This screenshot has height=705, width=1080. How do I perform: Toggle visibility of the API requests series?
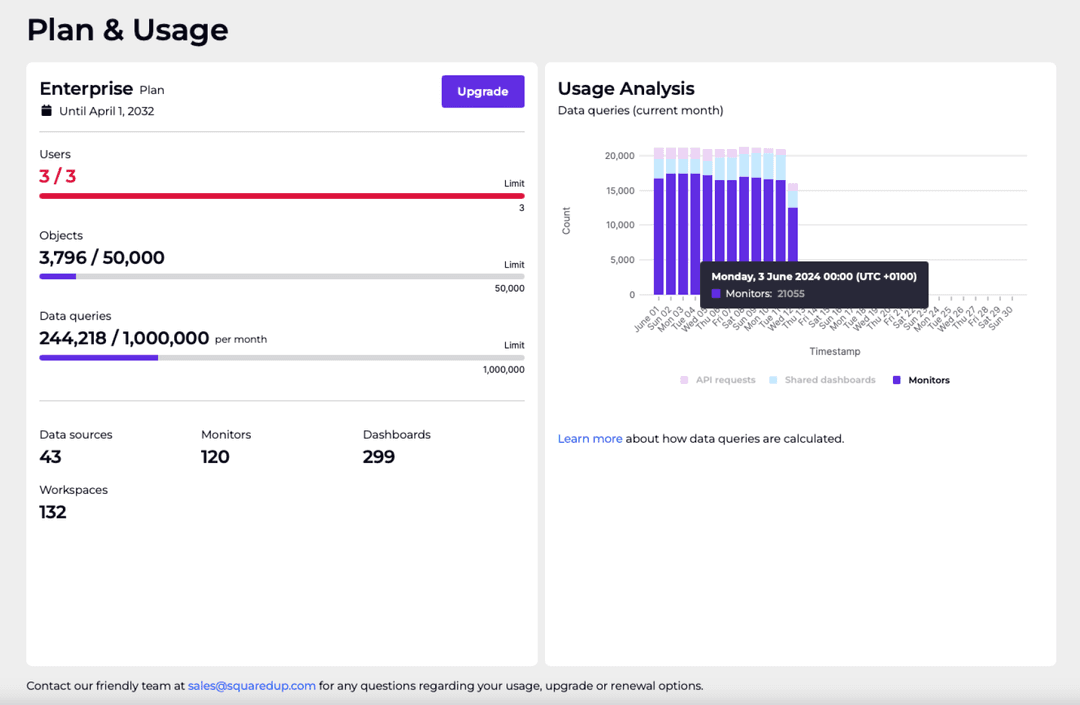(x=718, y=380)
